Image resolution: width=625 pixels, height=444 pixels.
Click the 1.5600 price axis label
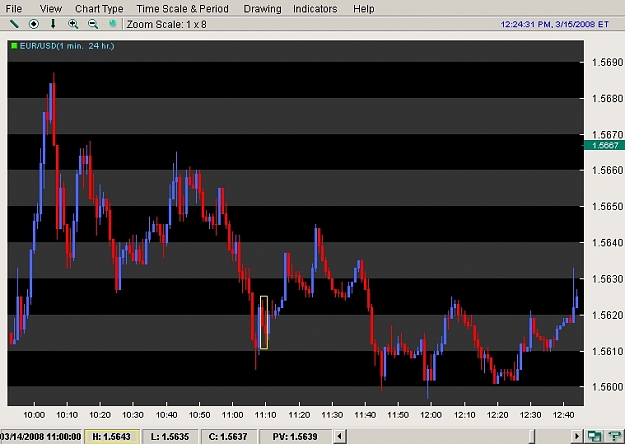click(607, 387)
